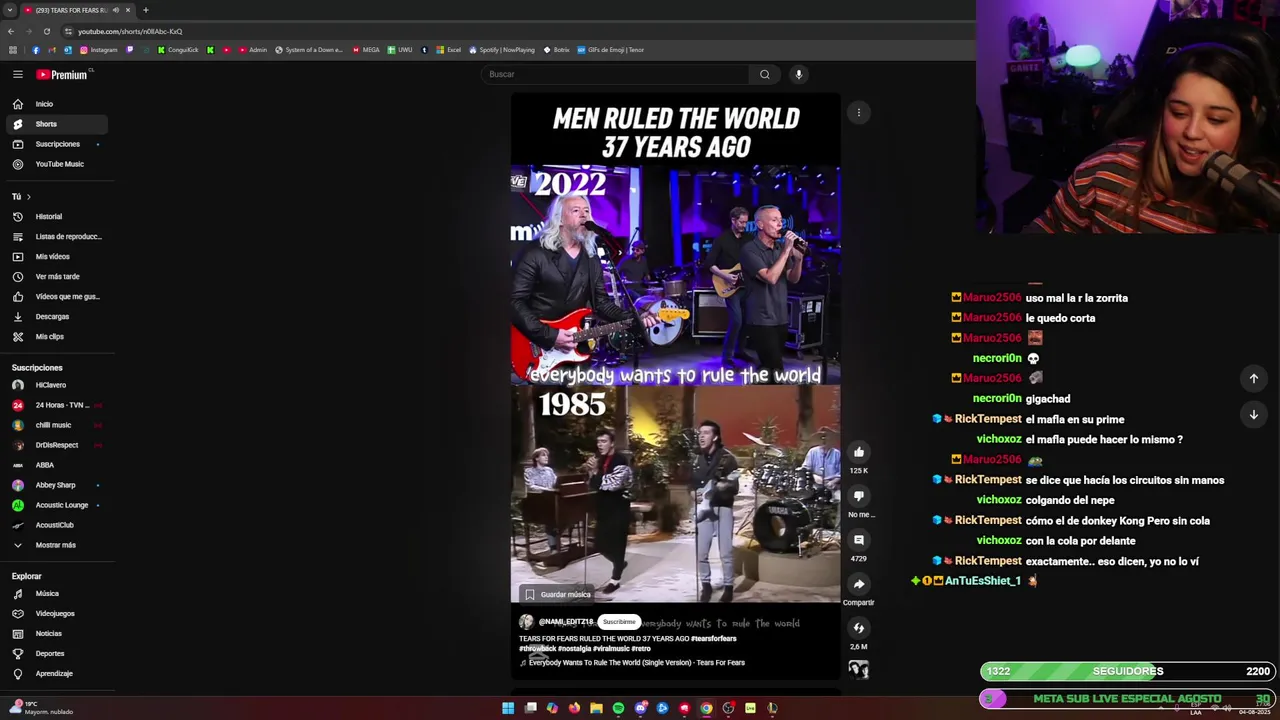Open Ver más tarde list

[x=57, y=277]
